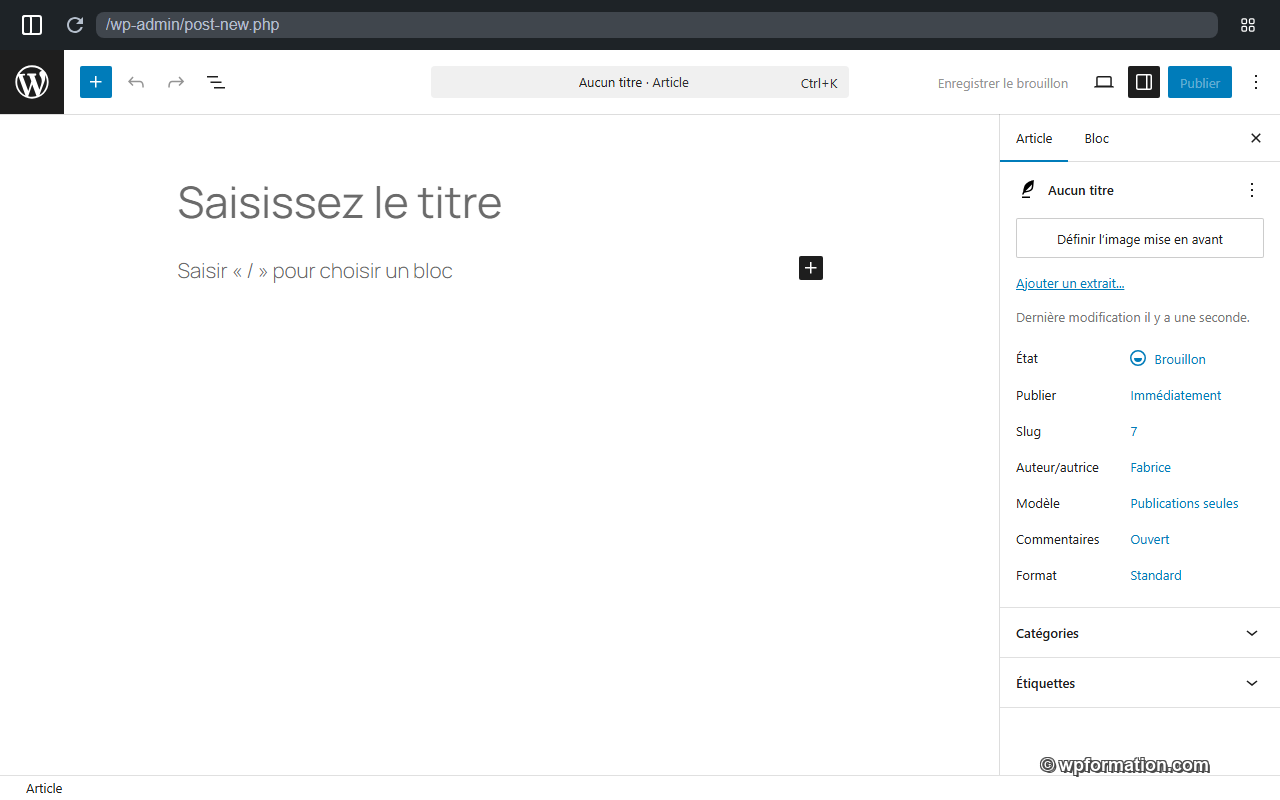Click the Format label
1280x800 pixels.
(1036, 575)
